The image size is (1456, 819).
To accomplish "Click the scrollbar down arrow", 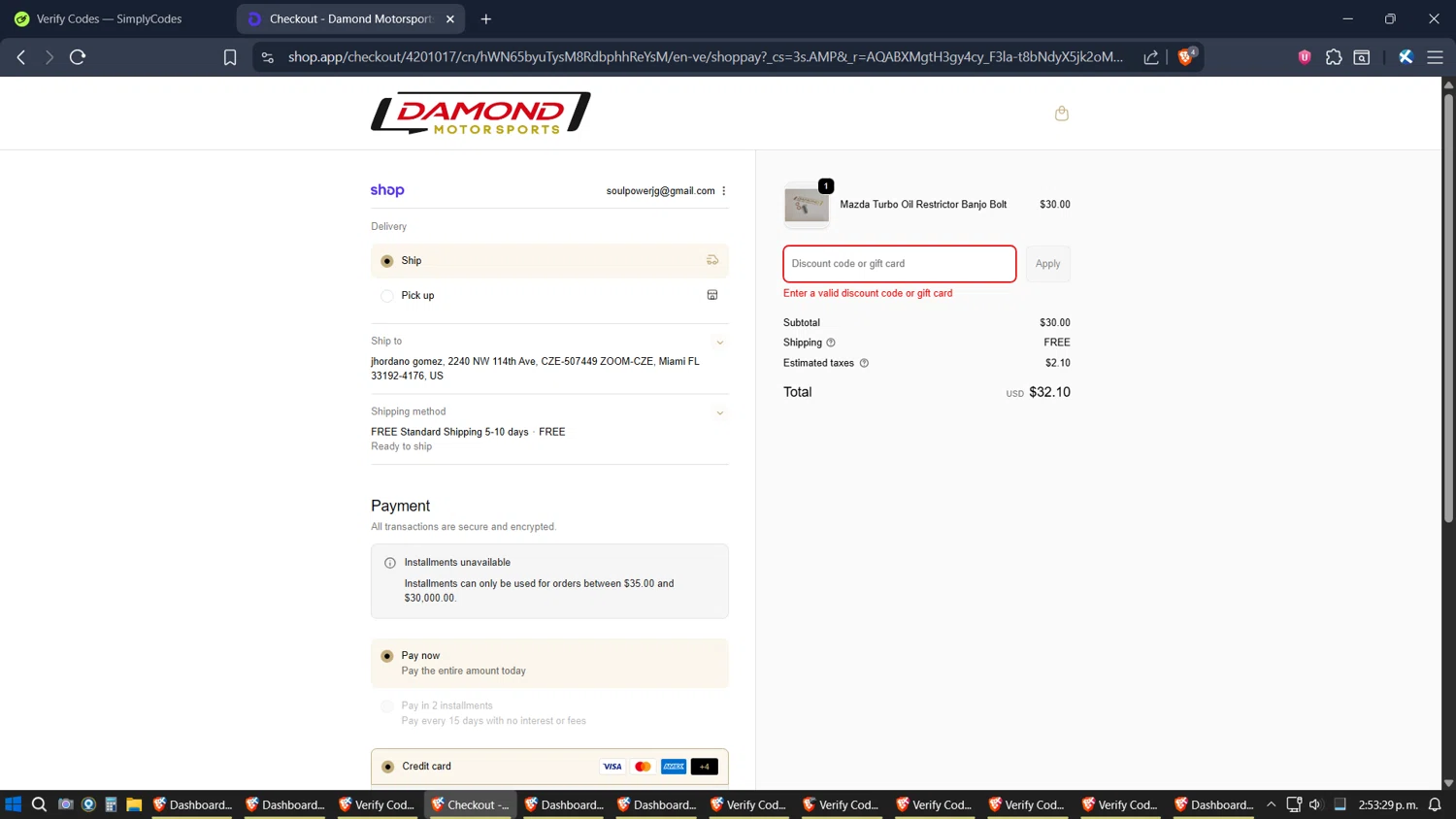I will coord(1448,782).
